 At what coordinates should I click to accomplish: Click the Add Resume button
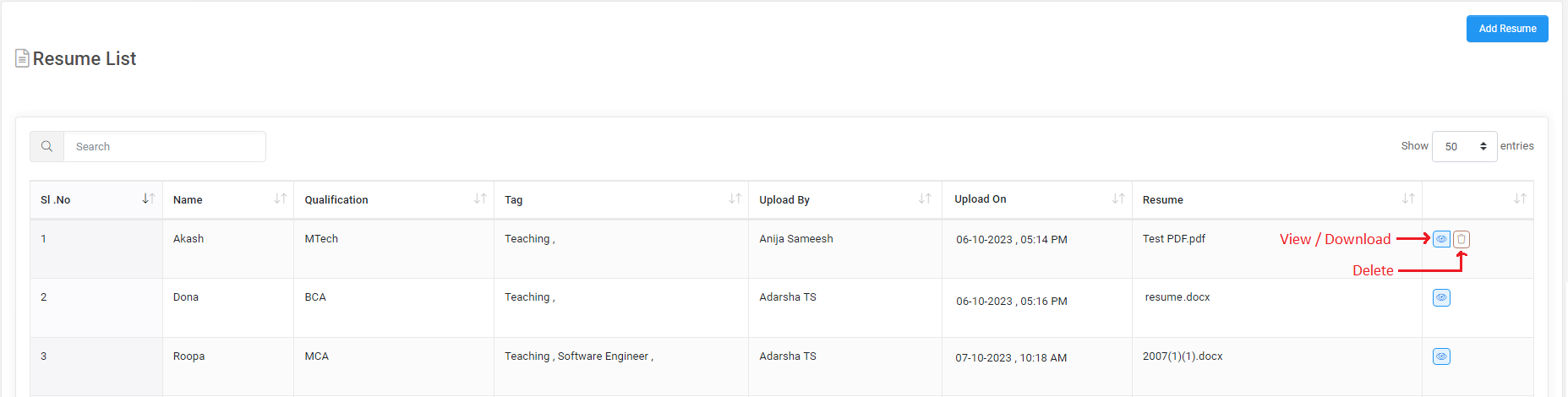(1507, 29)
